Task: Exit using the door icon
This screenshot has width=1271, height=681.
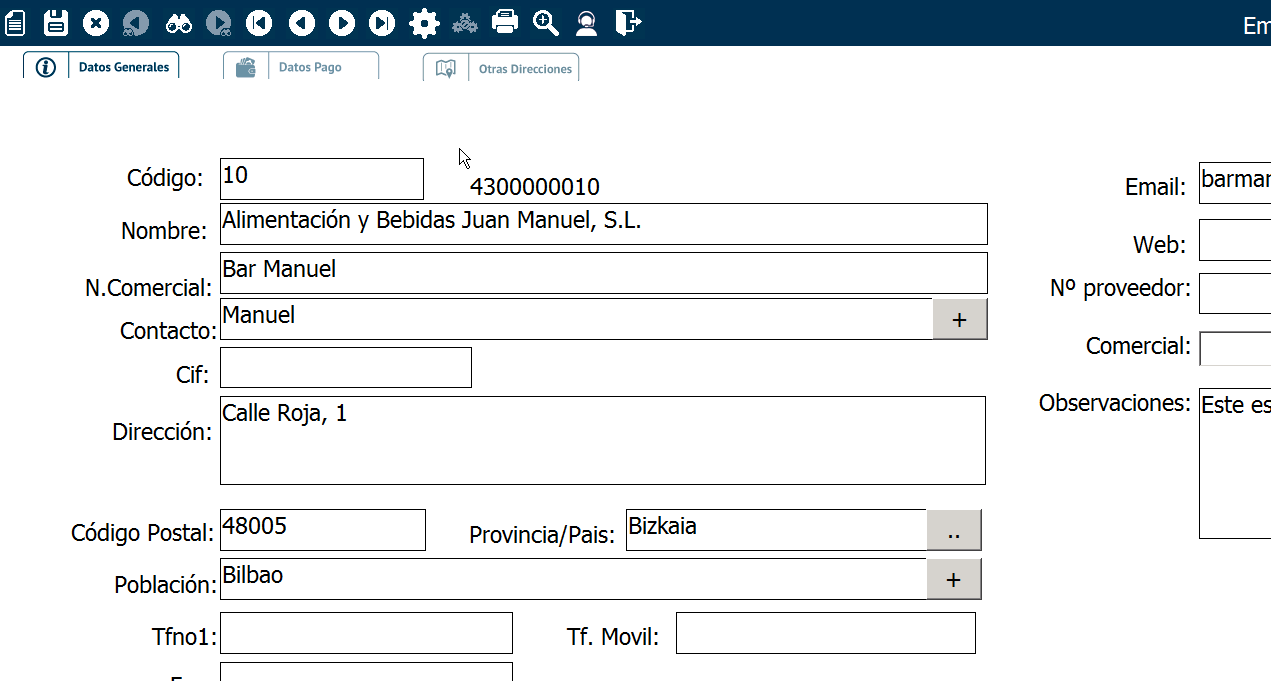Action: pyautogui.click(x=628, y=22)
